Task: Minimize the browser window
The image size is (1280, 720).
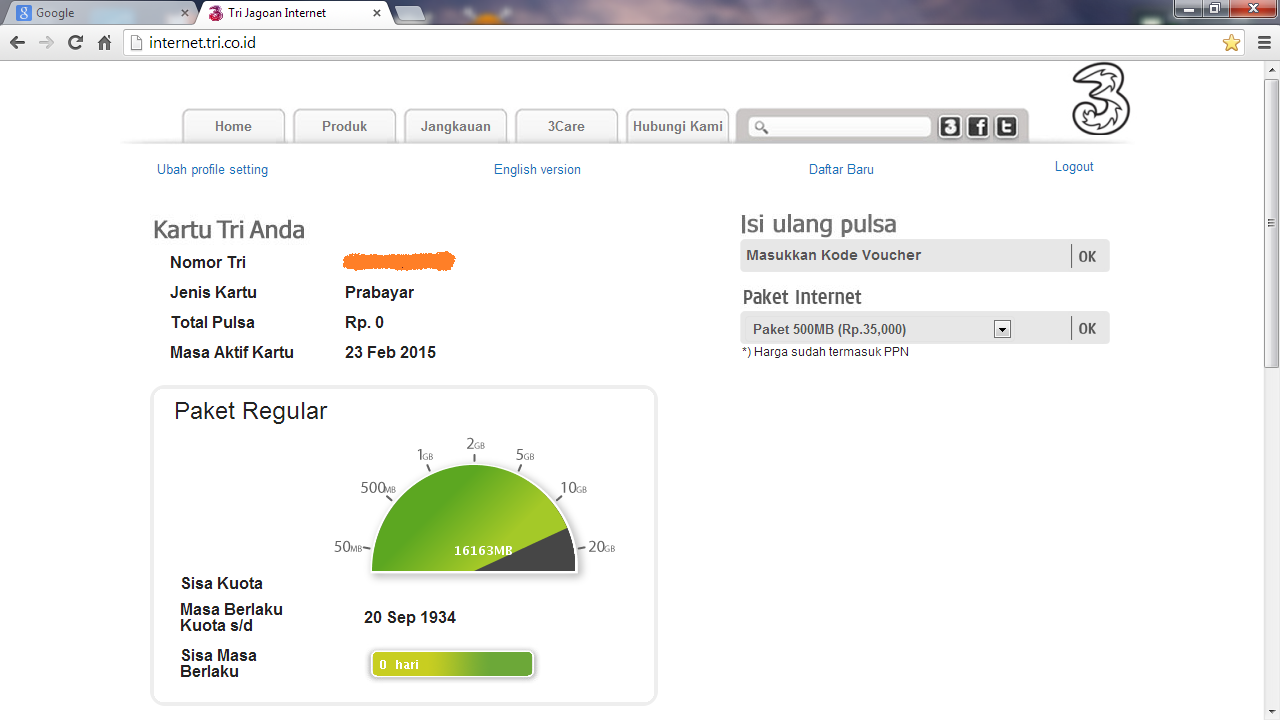Action: point(1188,9)
